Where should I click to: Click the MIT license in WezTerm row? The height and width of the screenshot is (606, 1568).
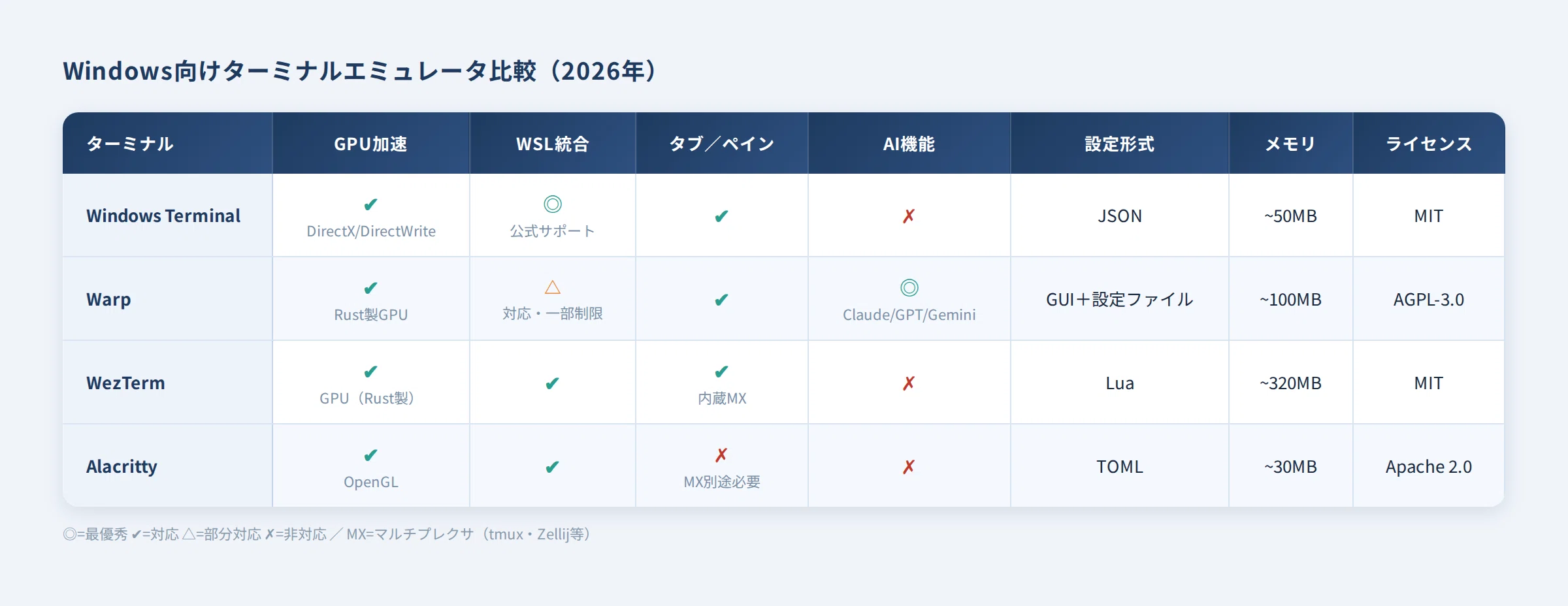(1429, 383)
